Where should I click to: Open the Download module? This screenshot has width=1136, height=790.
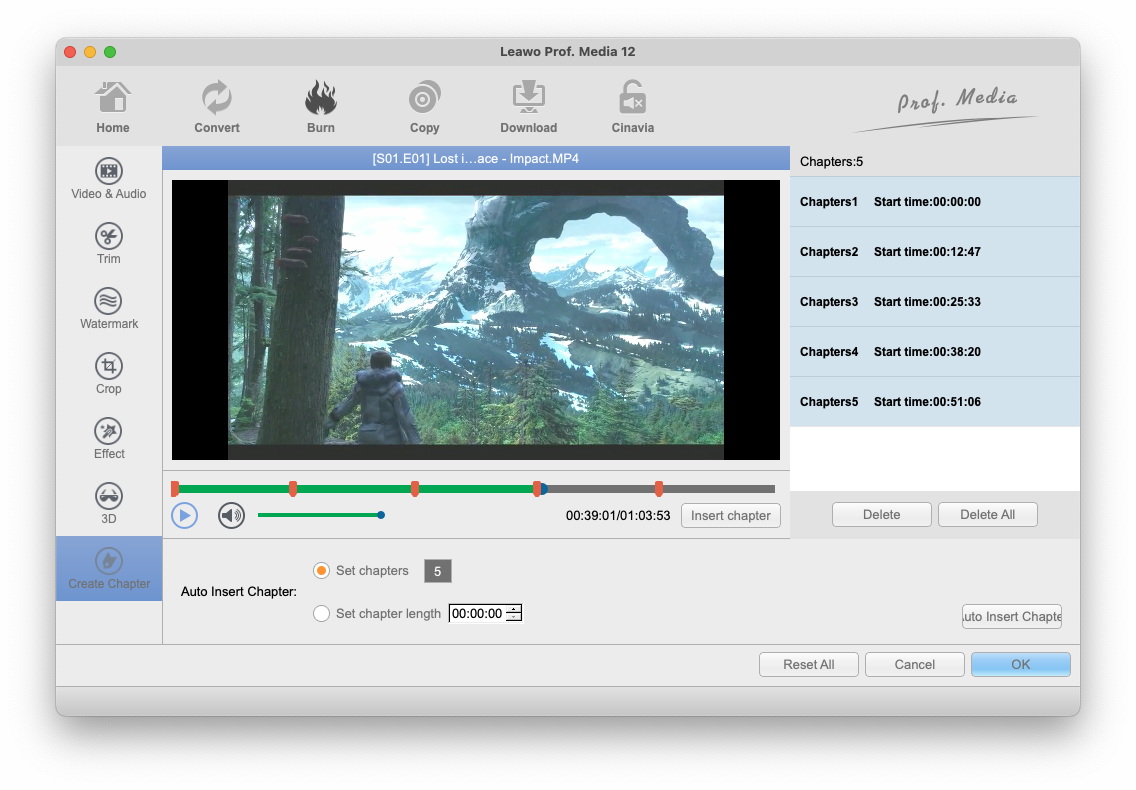tap(529, 107)
